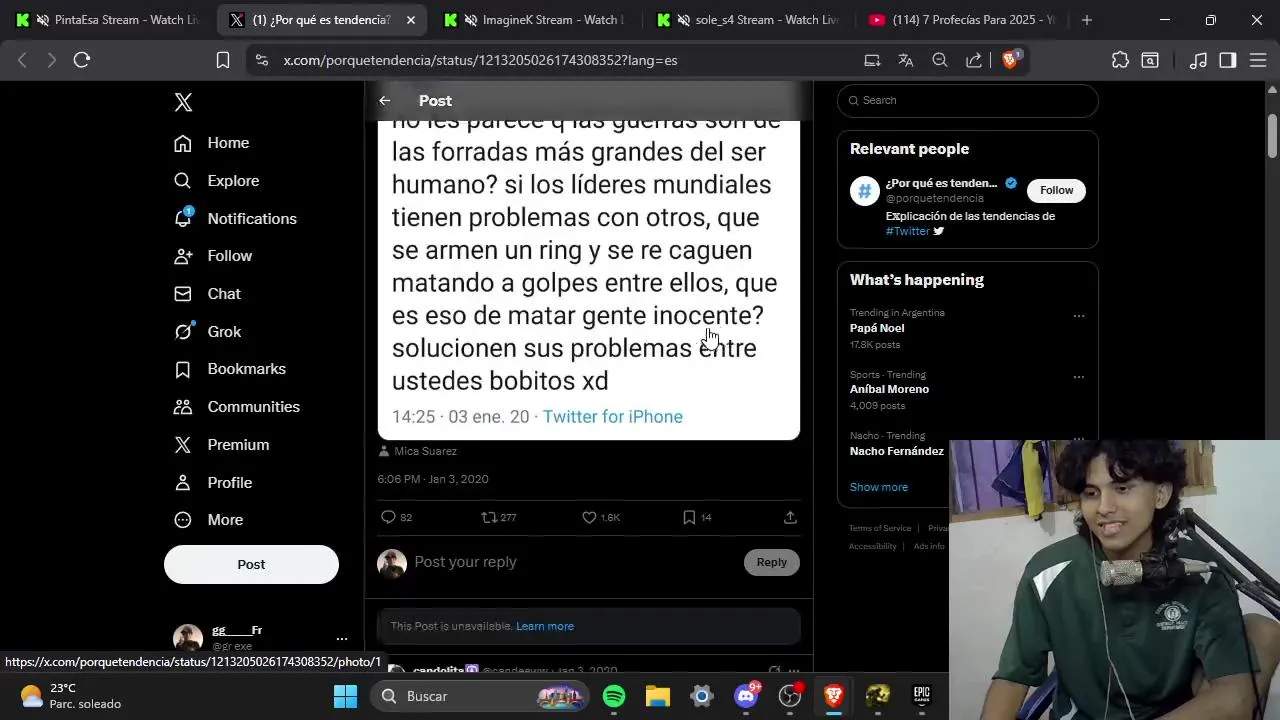Open options for Aníbal Moreno trend
This screenshot has width=1280, height=720.
point(1079,377)
